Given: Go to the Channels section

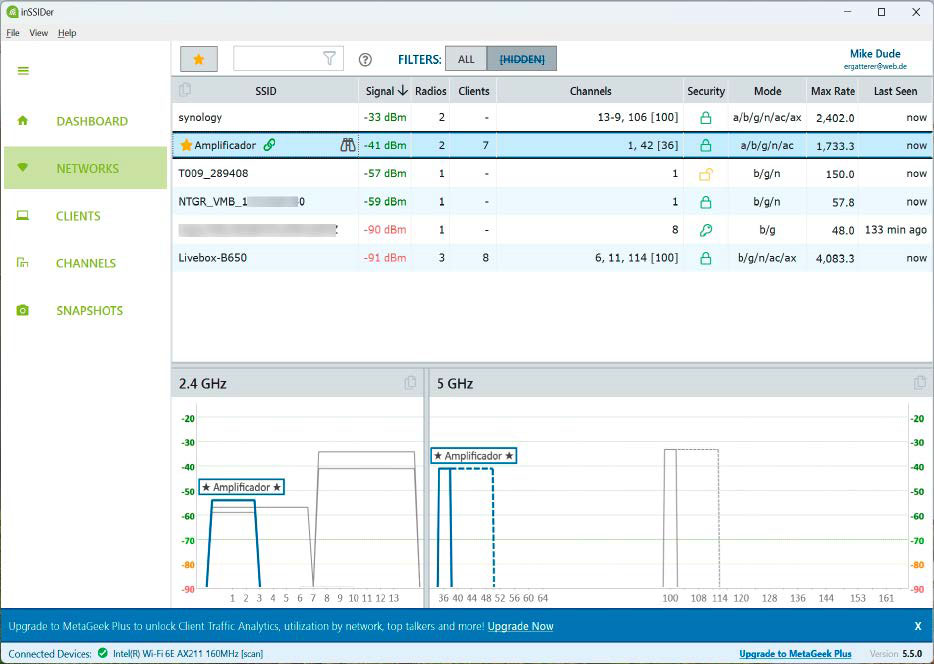Looking at the screenshot, I should click(85, 263).
